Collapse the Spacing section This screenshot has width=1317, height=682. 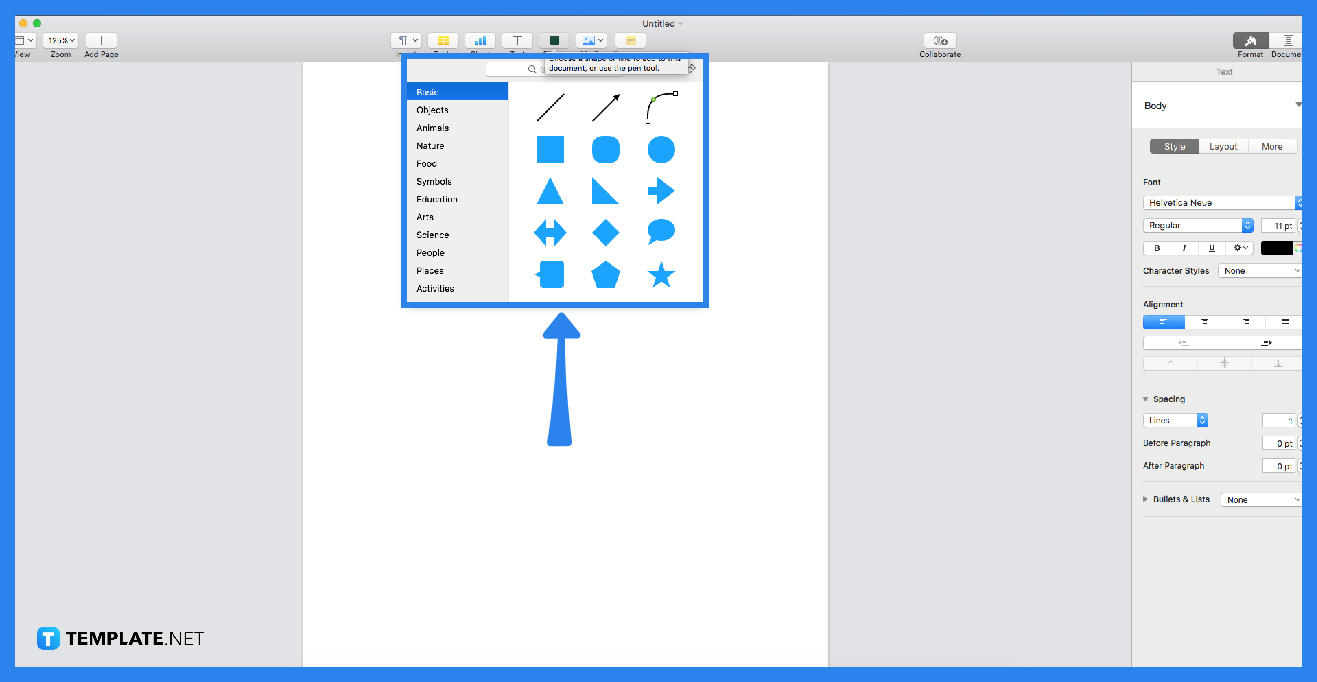1145,398
